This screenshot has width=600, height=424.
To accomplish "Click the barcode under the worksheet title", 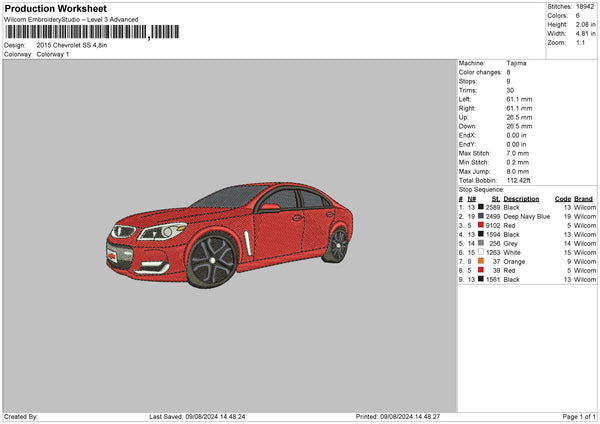I will (x=75, y=33).
